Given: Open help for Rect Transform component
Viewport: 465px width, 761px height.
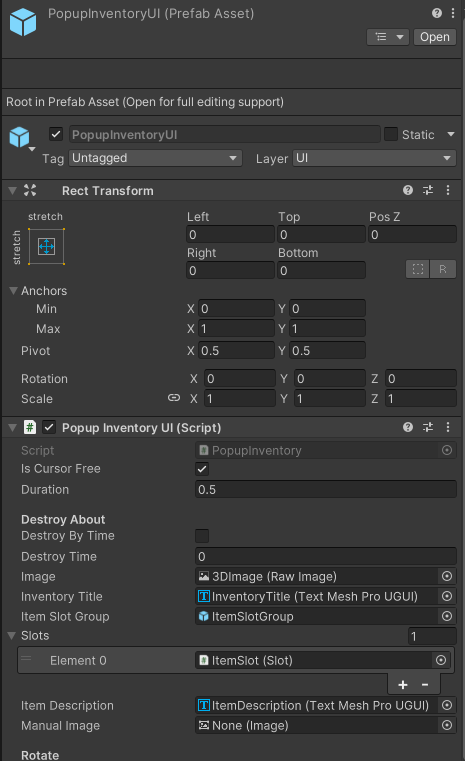Looking at the screenshot, I should point(408,190).
